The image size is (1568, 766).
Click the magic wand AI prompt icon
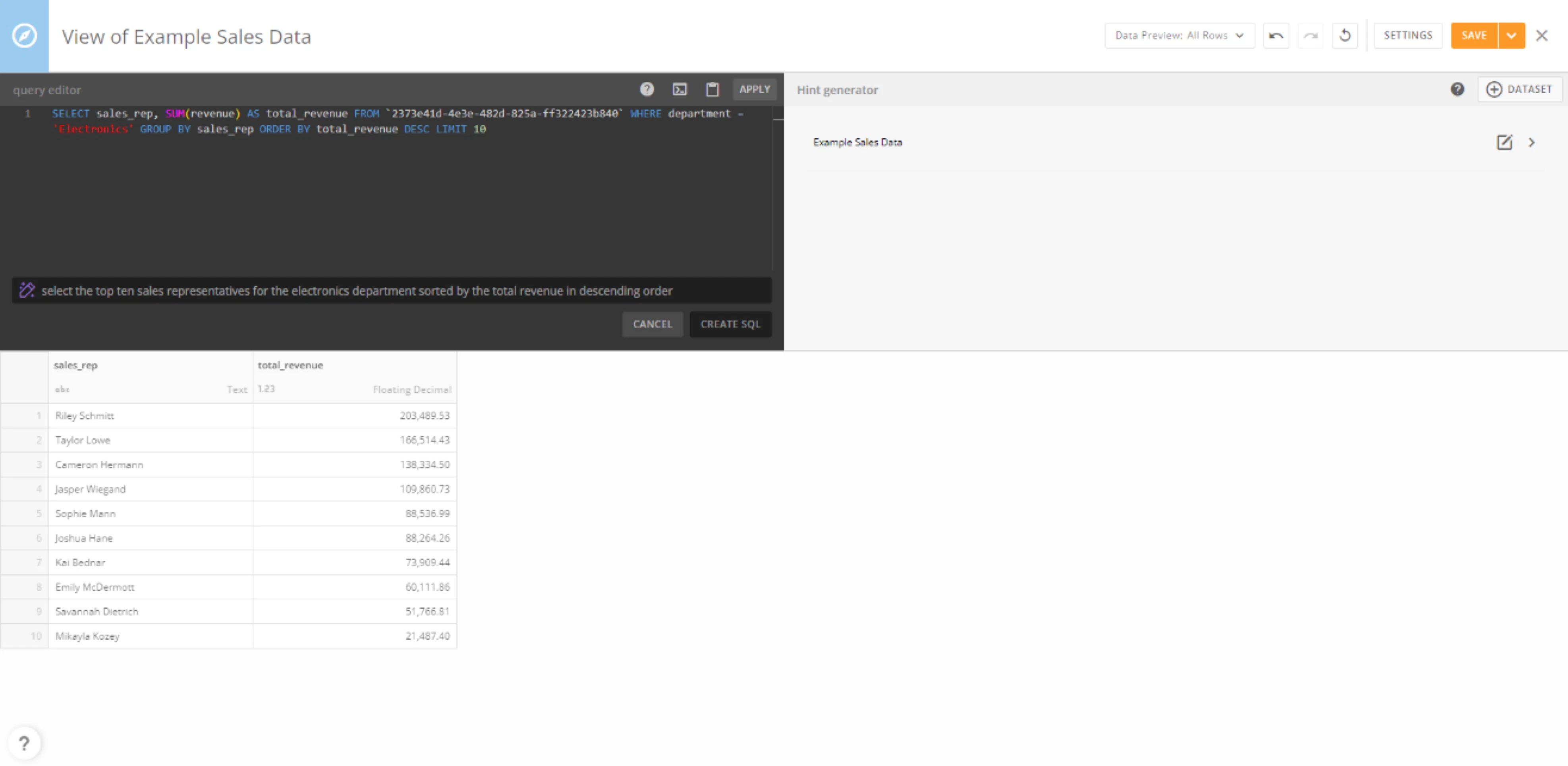27,290
